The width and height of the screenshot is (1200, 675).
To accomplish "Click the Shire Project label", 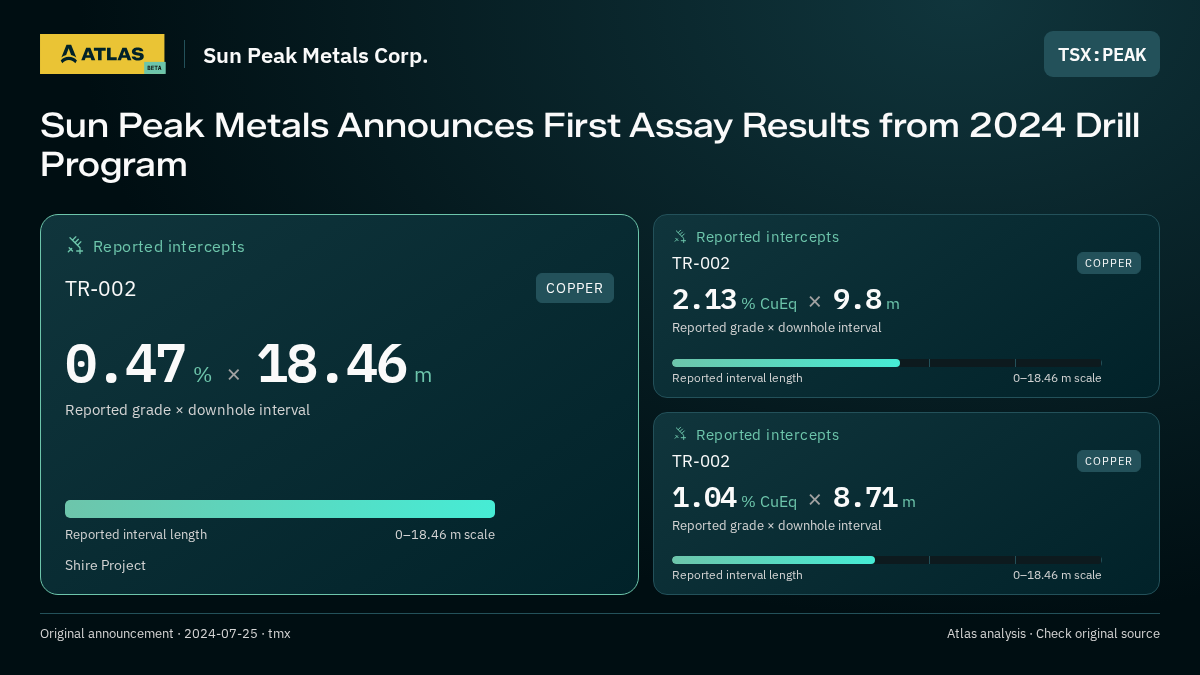I will [x=105, y=565].
